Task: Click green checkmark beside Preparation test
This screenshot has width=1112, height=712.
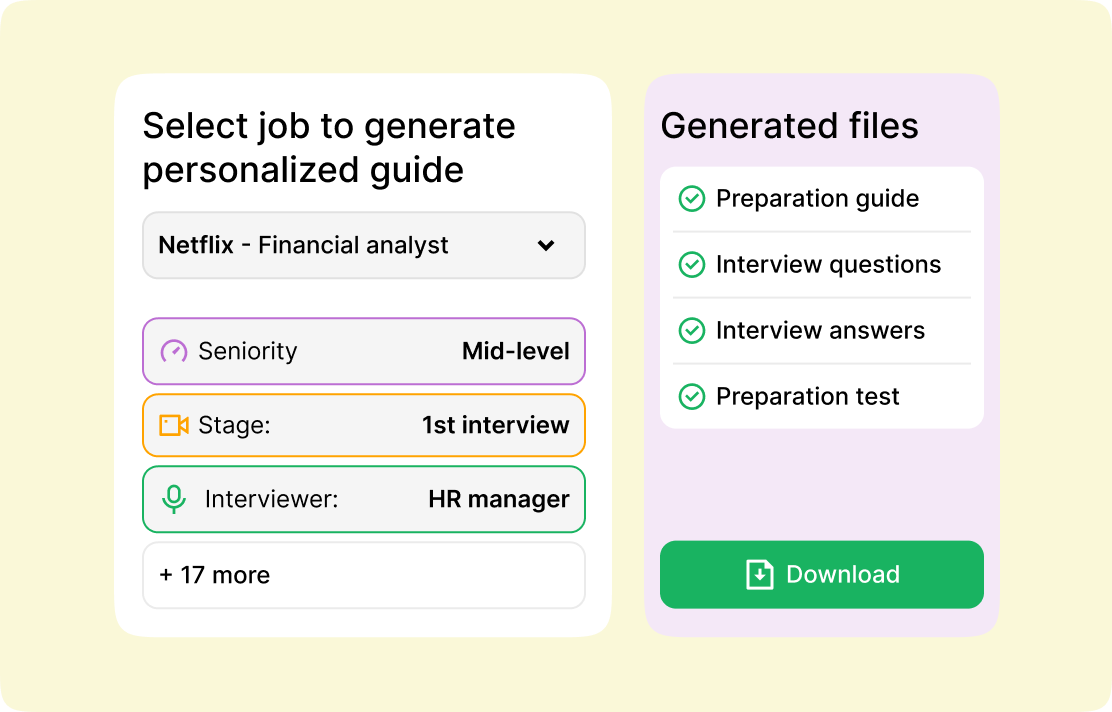Action: [x=691, y=396]
